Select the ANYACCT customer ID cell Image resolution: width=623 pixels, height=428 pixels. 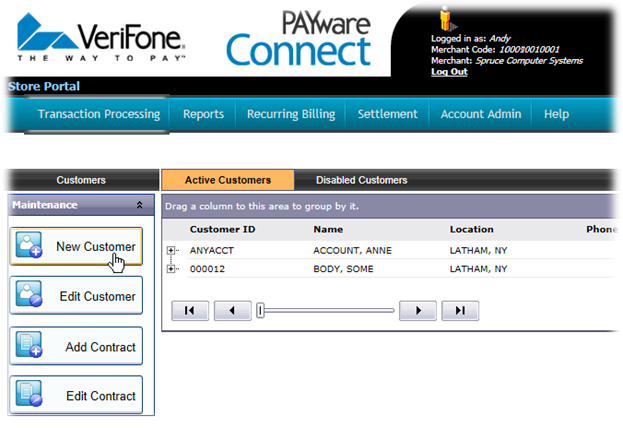point(212,250)
